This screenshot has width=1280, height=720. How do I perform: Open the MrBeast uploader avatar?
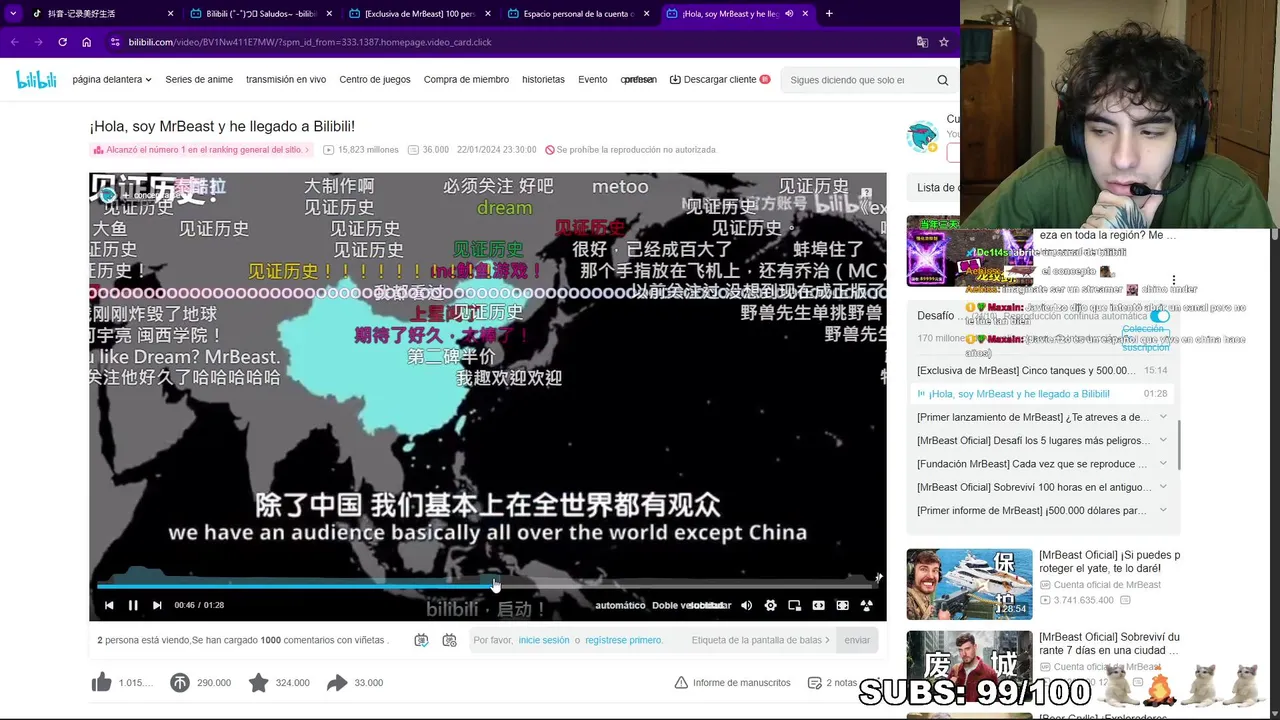point(922,137)
